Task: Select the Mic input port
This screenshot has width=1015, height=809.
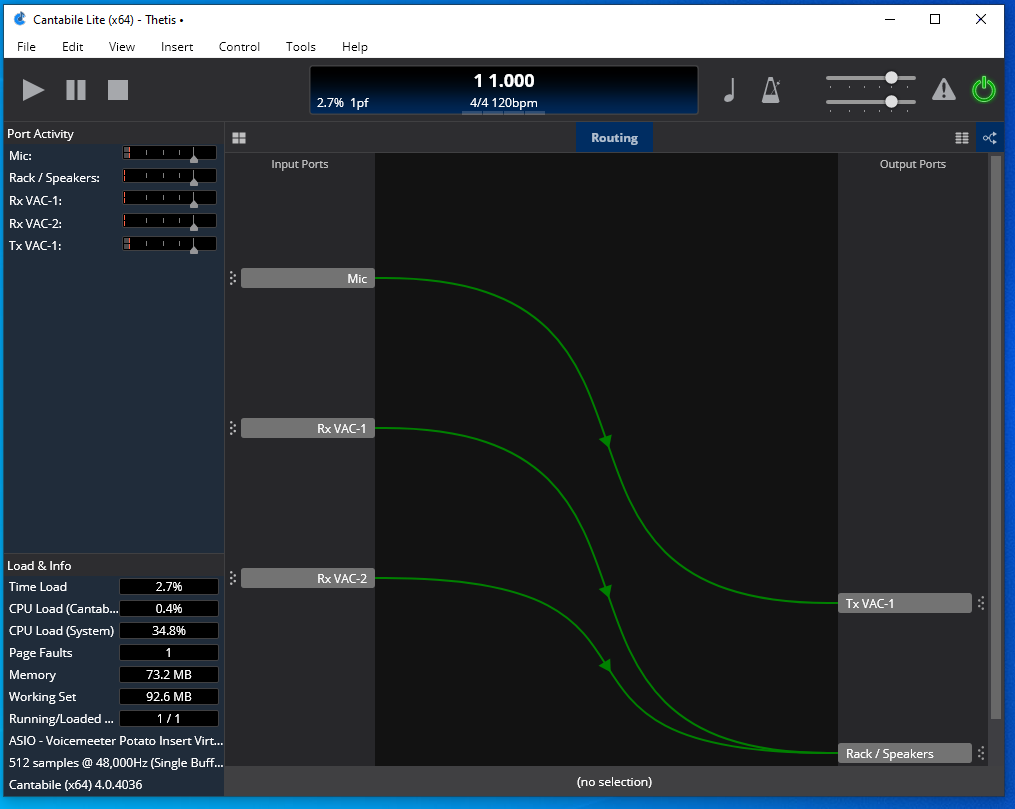Action: [x=308, y=279]
